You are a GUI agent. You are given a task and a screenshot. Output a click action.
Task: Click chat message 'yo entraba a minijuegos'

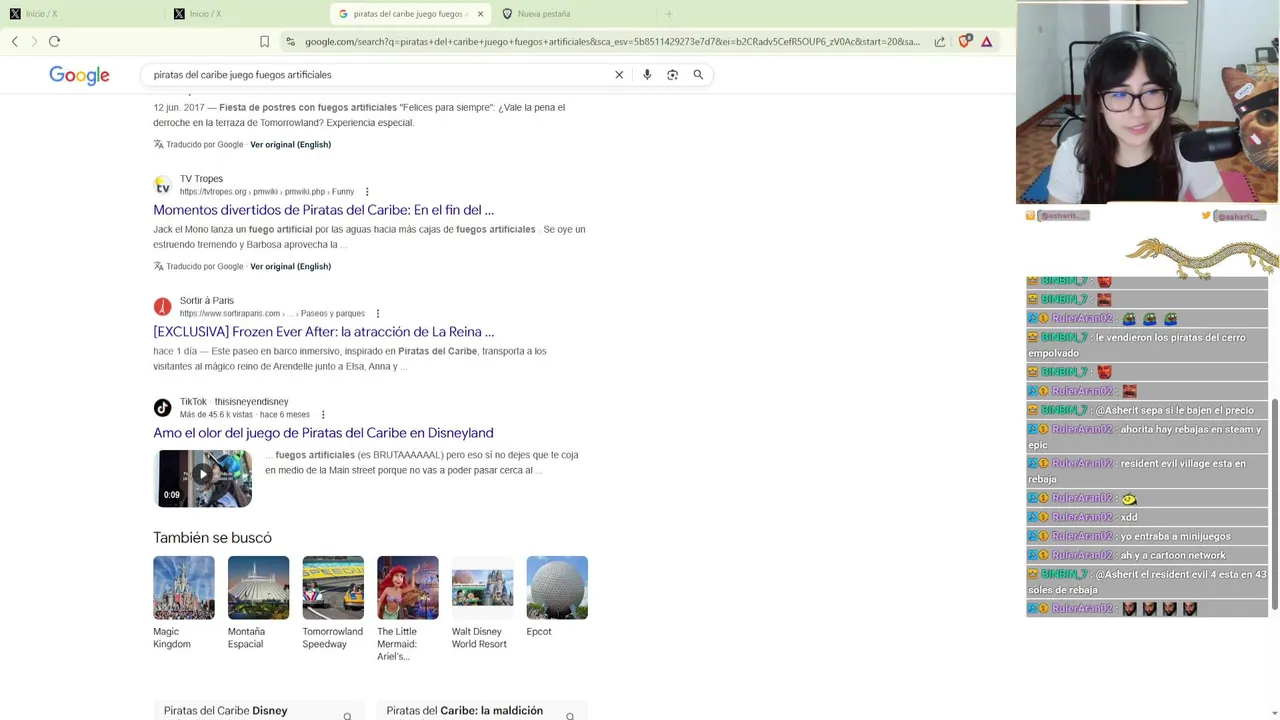coord(1147,536)
